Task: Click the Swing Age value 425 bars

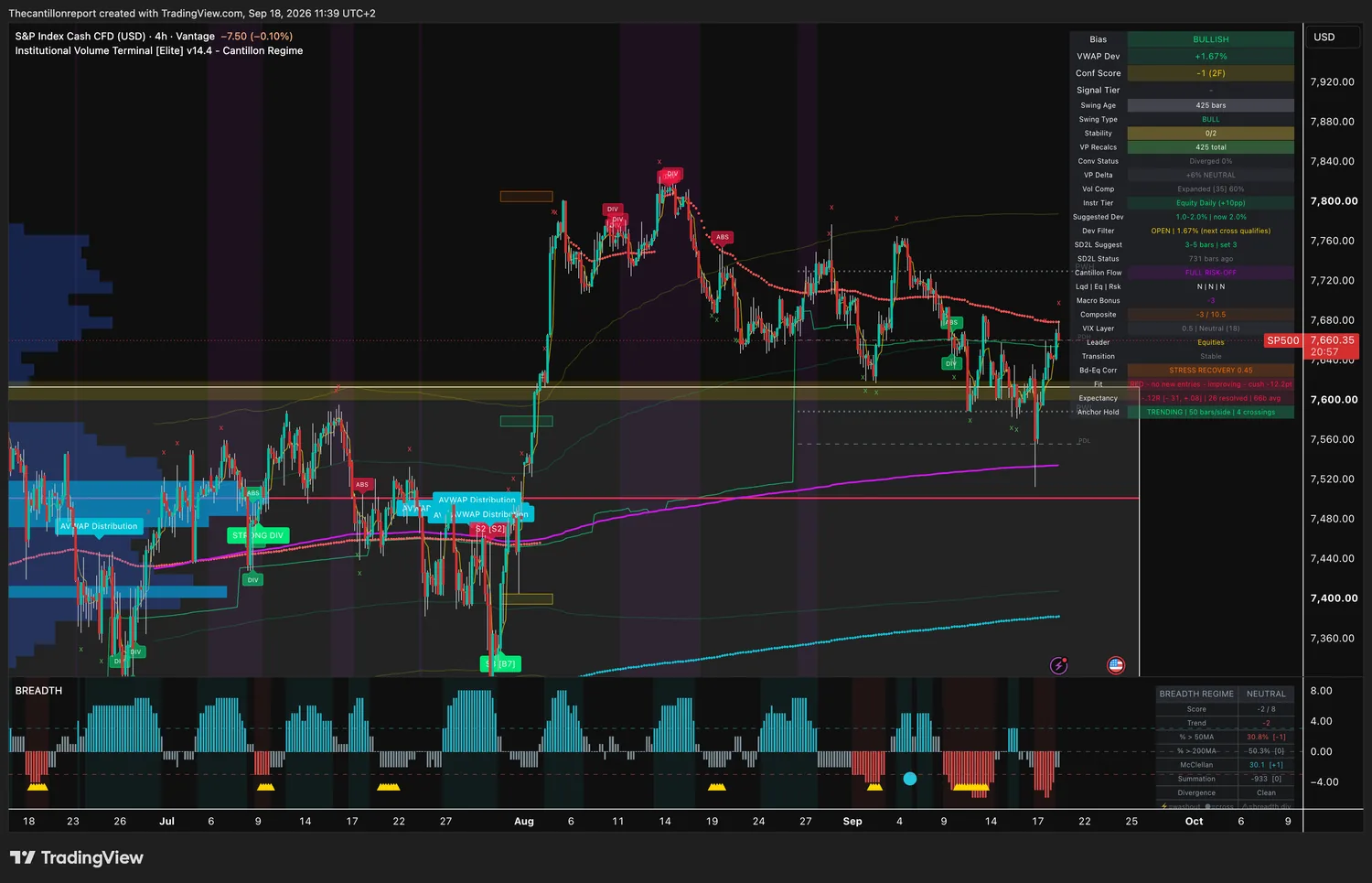Action: coord(1210,105)
